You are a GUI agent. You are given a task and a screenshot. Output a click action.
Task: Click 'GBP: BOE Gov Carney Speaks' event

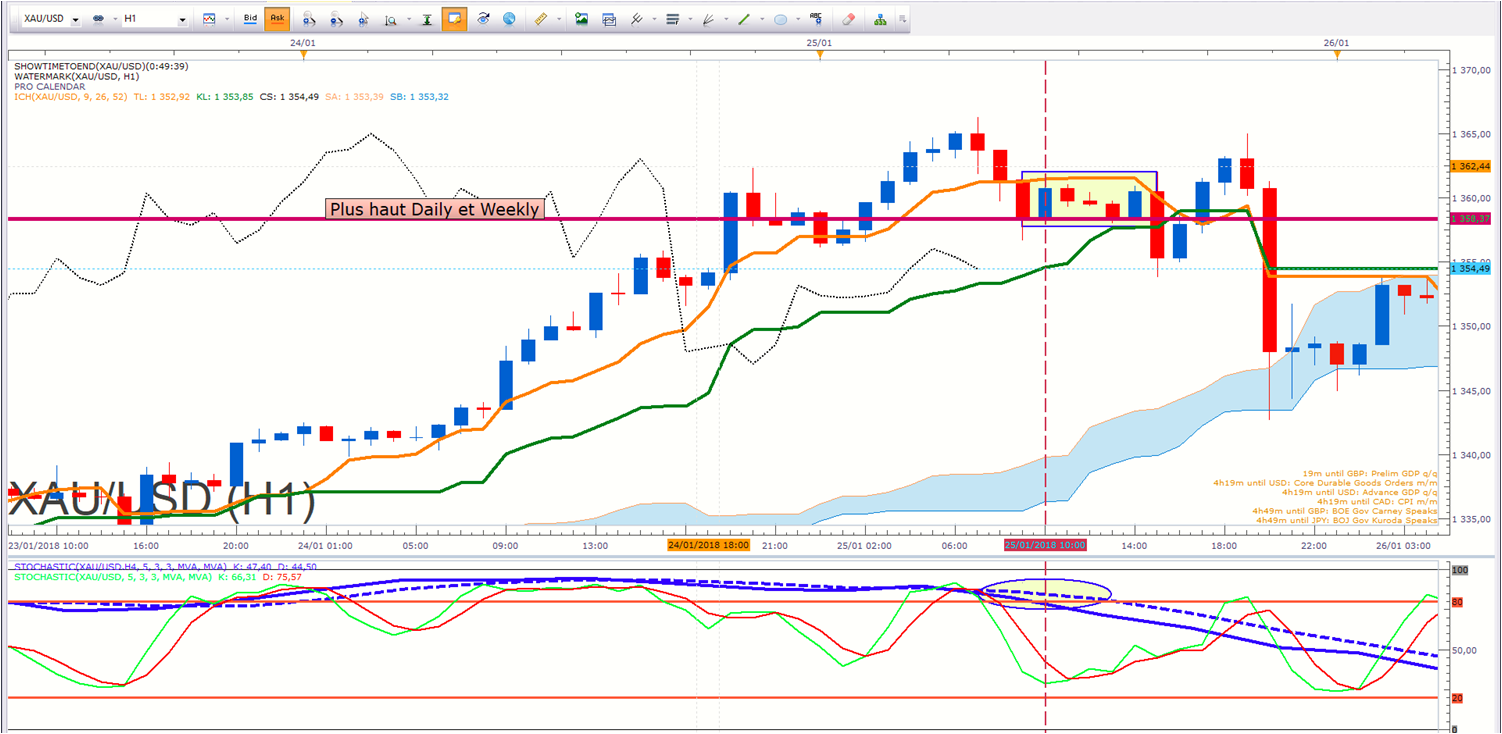coord(1346,511)
